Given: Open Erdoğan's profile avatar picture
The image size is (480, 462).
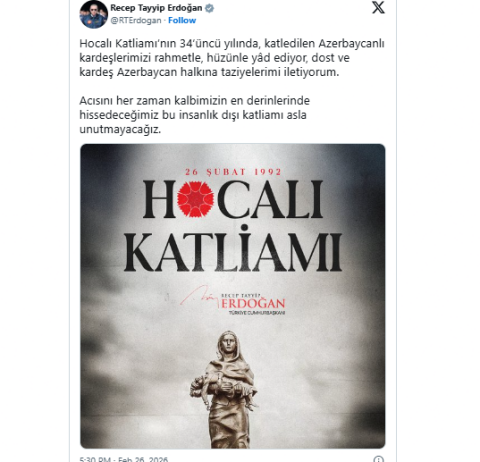Looking at the screenshot, I should click(x=94, y=14).
